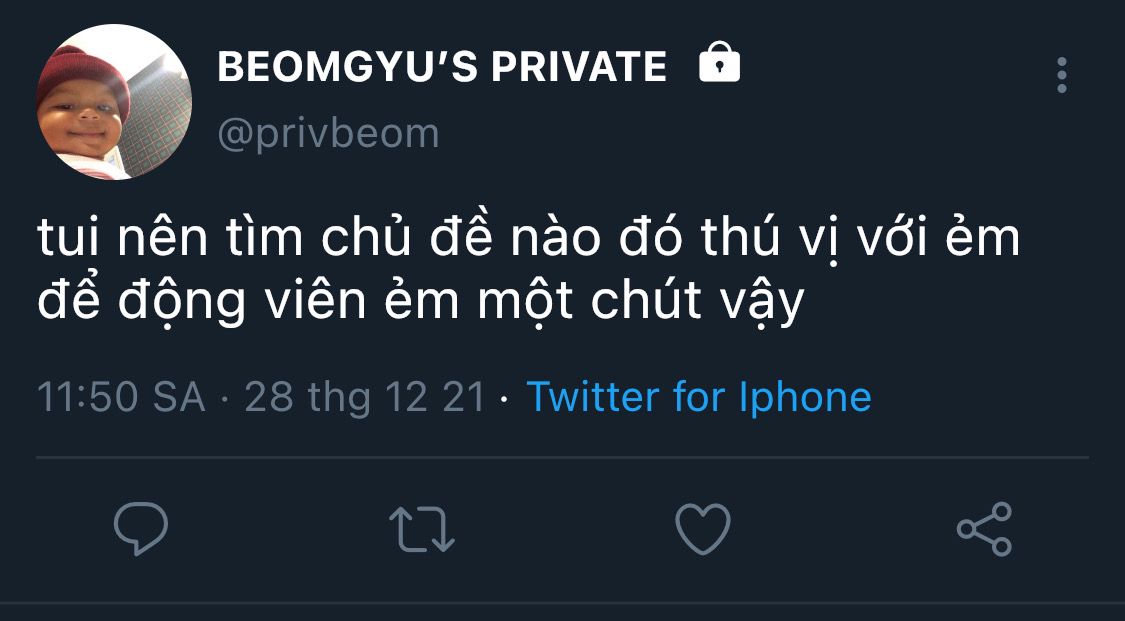The width and height of the screenshot is (1125, 621).
Task: Open the share icon for this tweet
Action: pyautogui.click(x=984, y=529)
